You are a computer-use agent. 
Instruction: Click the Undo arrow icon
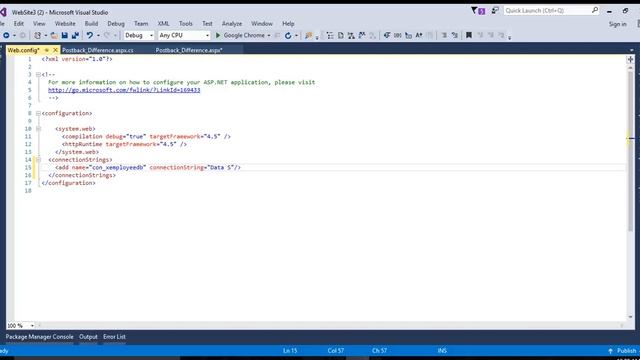tap(89, 36)
